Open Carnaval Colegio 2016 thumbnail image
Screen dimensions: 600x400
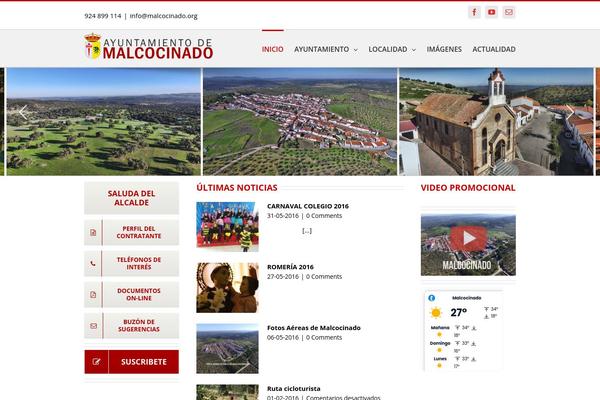[227, 227]
